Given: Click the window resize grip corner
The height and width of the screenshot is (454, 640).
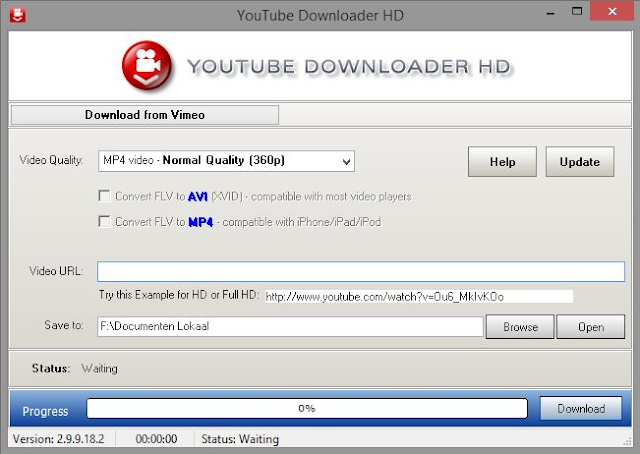Looking at the screenshot, I should pyautogui.click(x=627, y=442).
